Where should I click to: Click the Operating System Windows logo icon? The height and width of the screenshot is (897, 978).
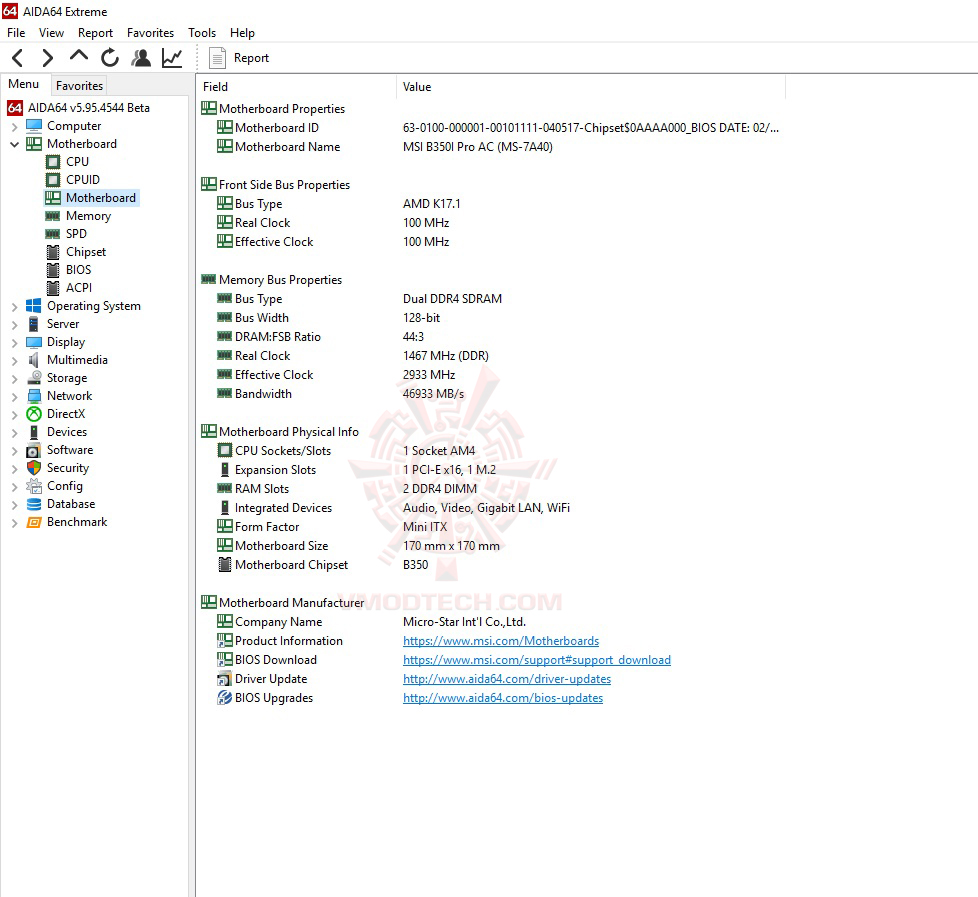pos(34,306)
